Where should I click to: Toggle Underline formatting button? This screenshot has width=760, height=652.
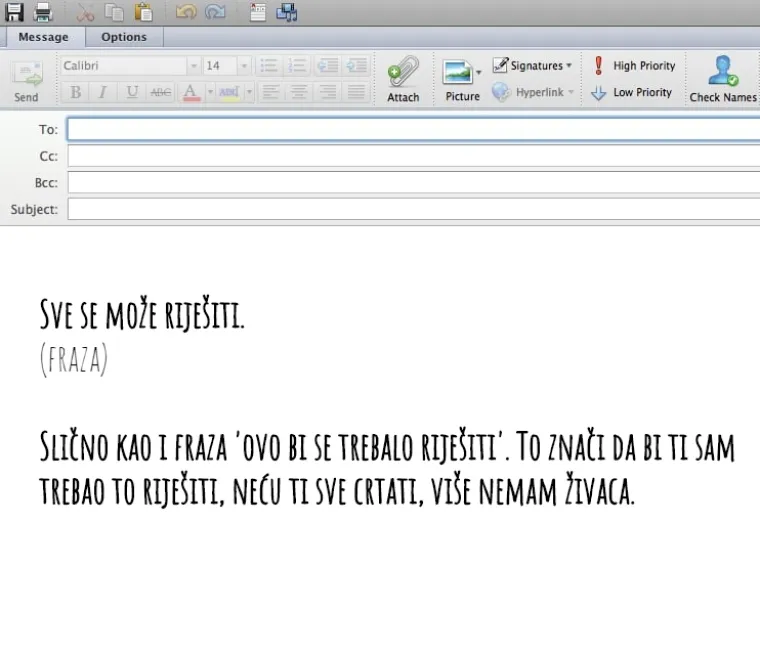131,92
